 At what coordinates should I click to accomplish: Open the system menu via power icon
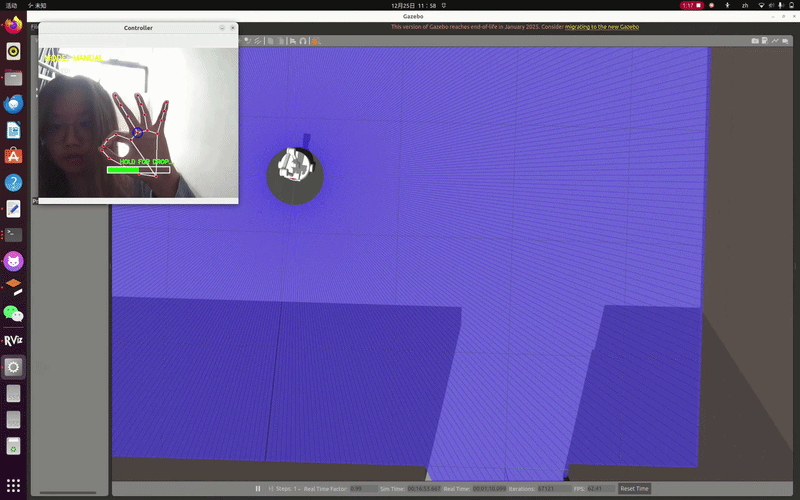coord(791,6)
